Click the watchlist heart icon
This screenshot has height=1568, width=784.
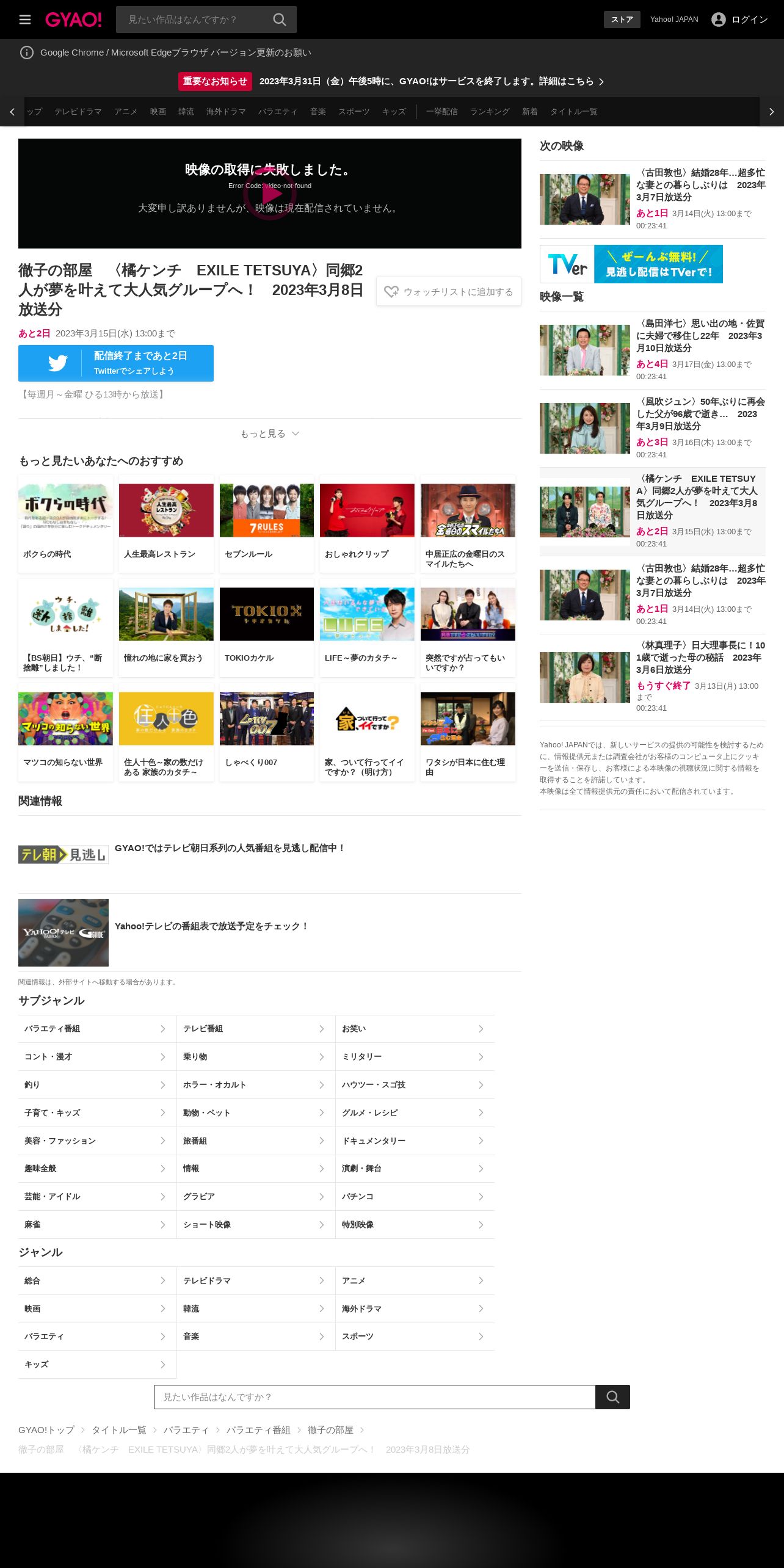pos(391,292)
